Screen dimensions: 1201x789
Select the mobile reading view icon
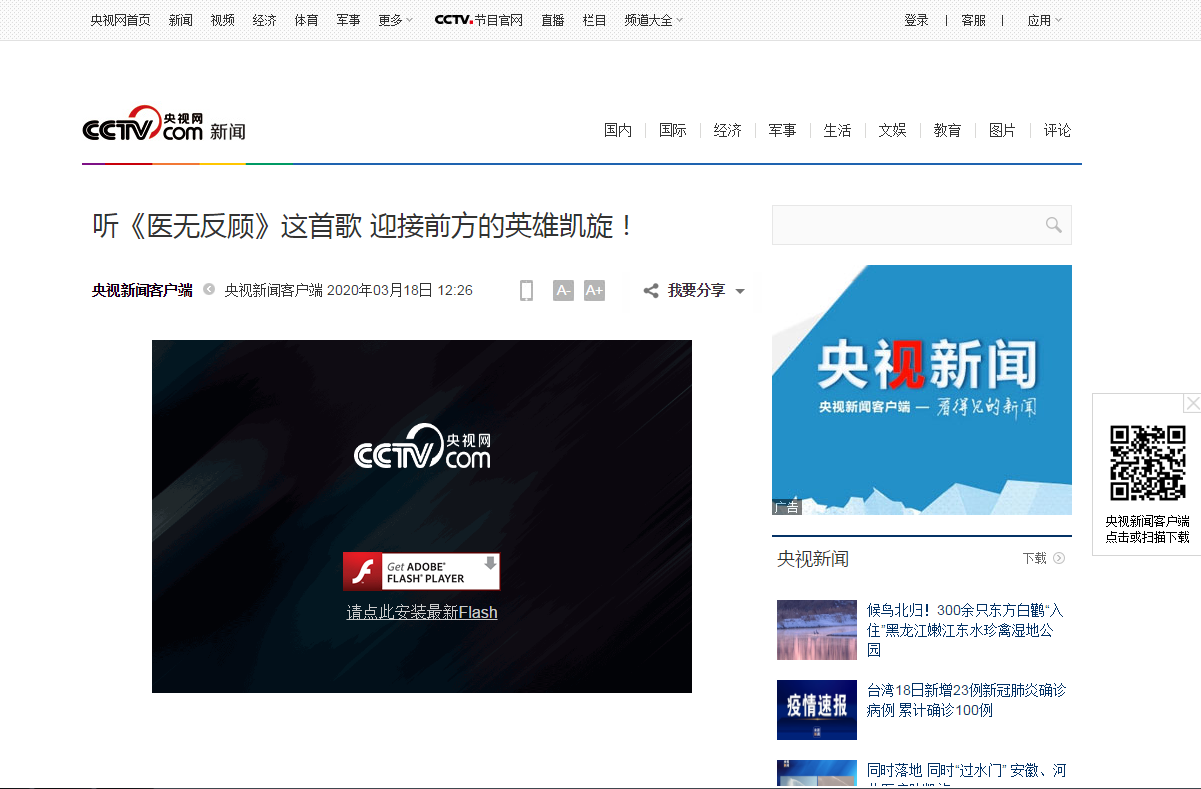(526, 290)
